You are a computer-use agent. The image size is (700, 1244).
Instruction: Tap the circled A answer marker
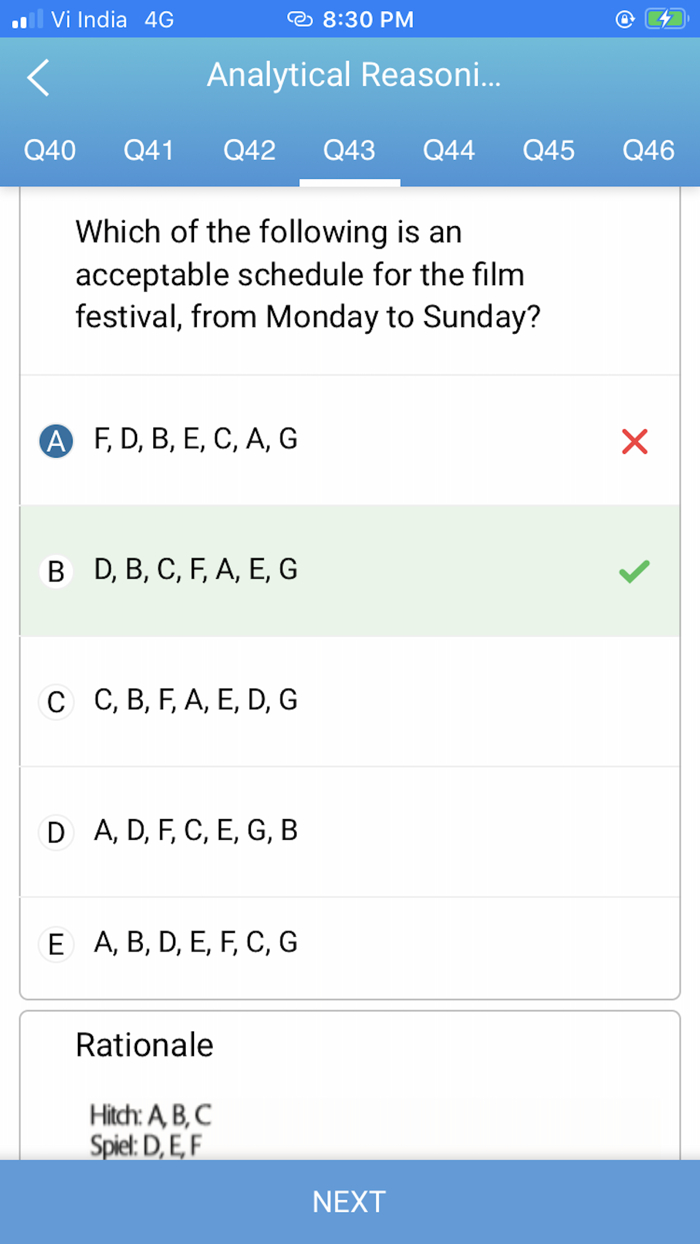(56, 440)
